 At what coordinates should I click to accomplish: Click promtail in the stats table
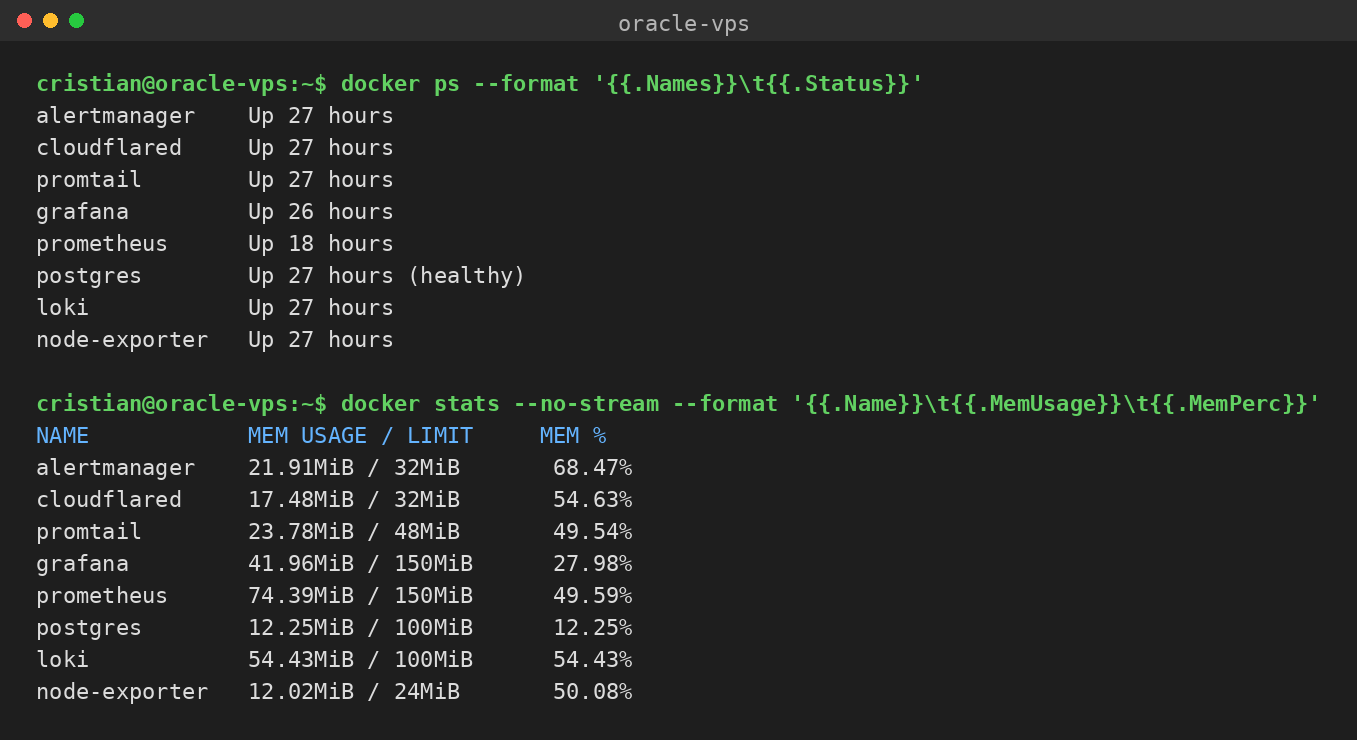89,532
